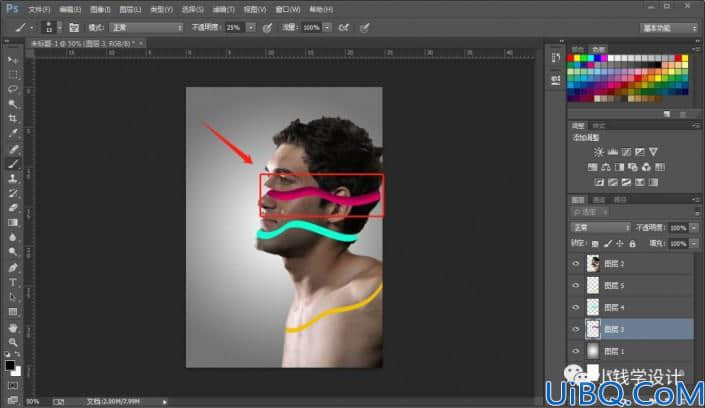Select the Clone Stamp tool
Screen dimensions: 705x408
coord(13,179)
